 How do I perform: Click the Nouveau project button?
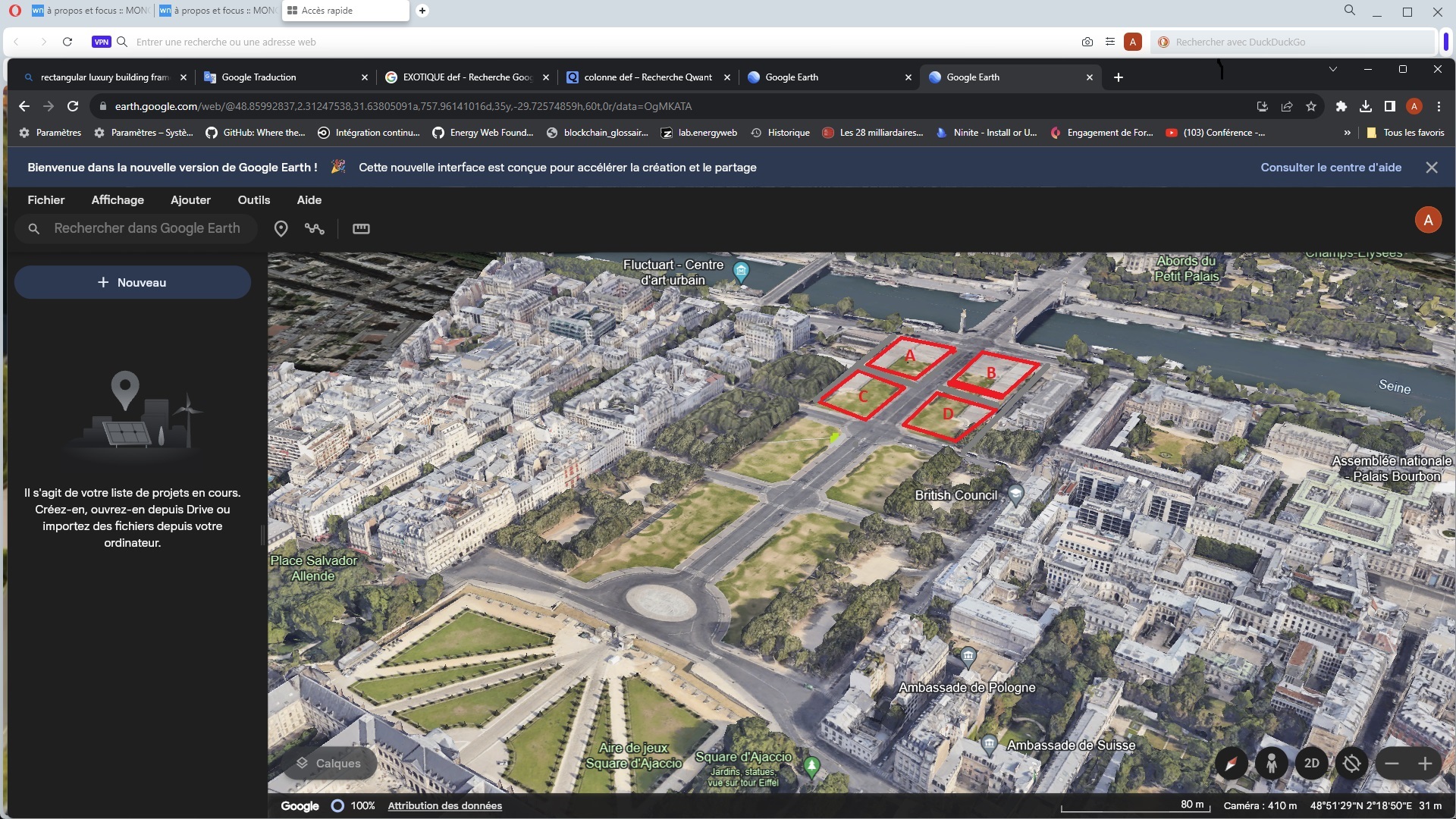133,282
